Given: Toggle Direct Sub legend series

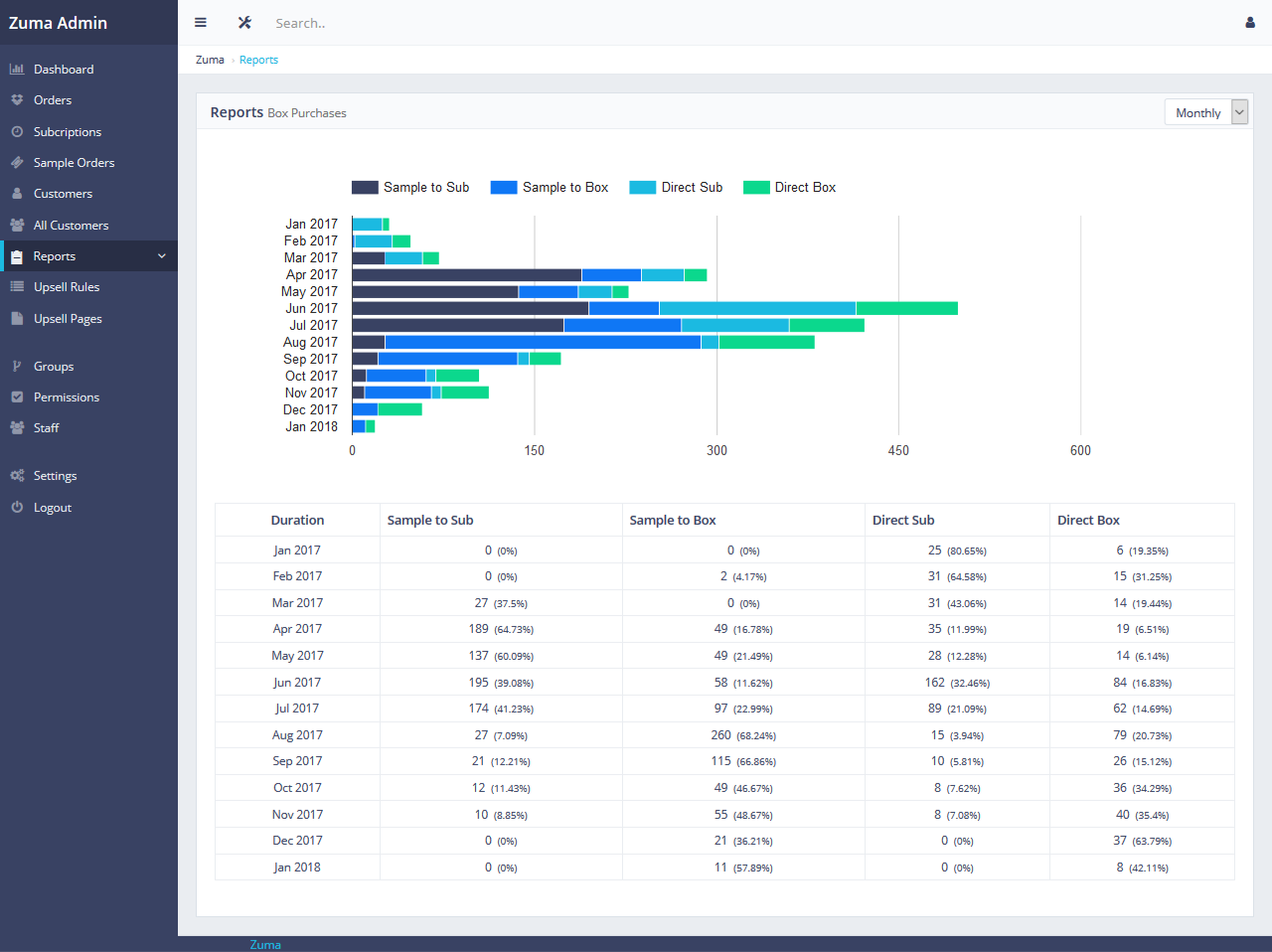Looking at the screenshot, I should 677,187.
